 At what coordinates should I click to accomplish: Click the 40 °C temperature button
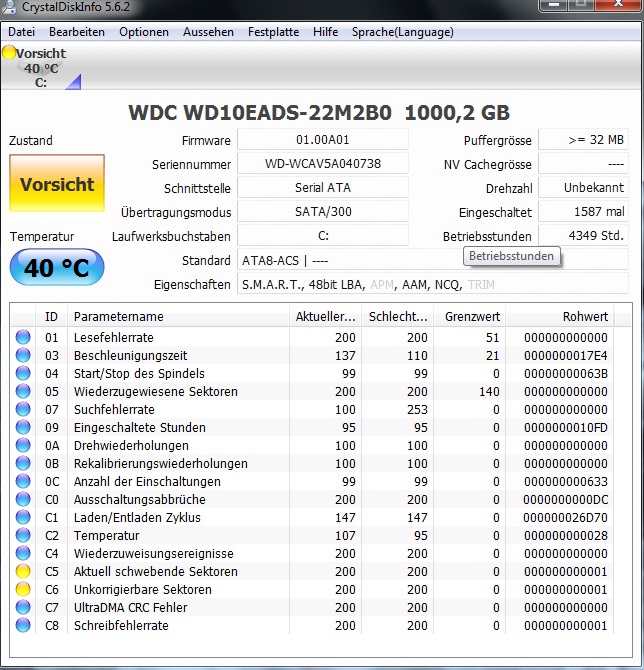click(x=57, y=268)
